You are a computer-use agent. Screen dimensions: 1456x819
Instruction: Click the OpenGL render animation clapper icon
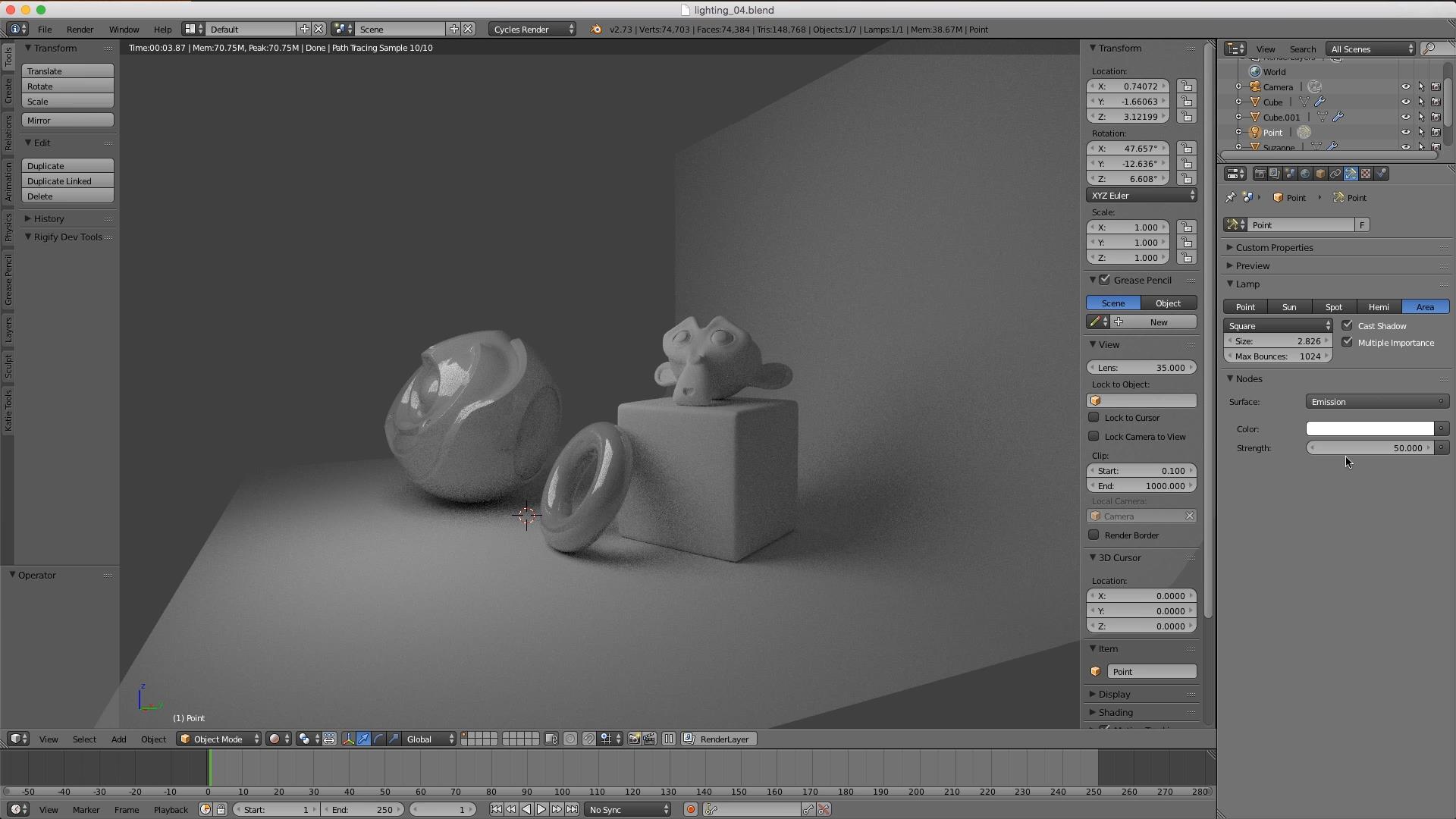649,739
